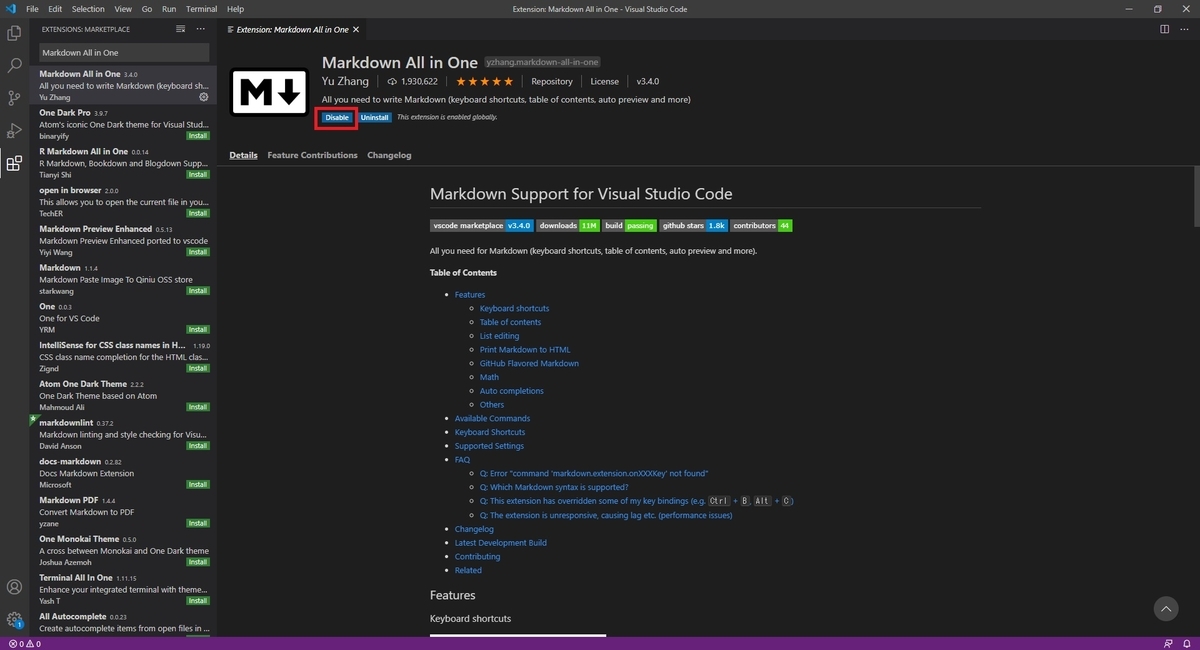Image resolution: width=1200 pixels, height=650 pixels.
Task: Open the Explorer view in activity bar
Action: click(x=14, y=33)
